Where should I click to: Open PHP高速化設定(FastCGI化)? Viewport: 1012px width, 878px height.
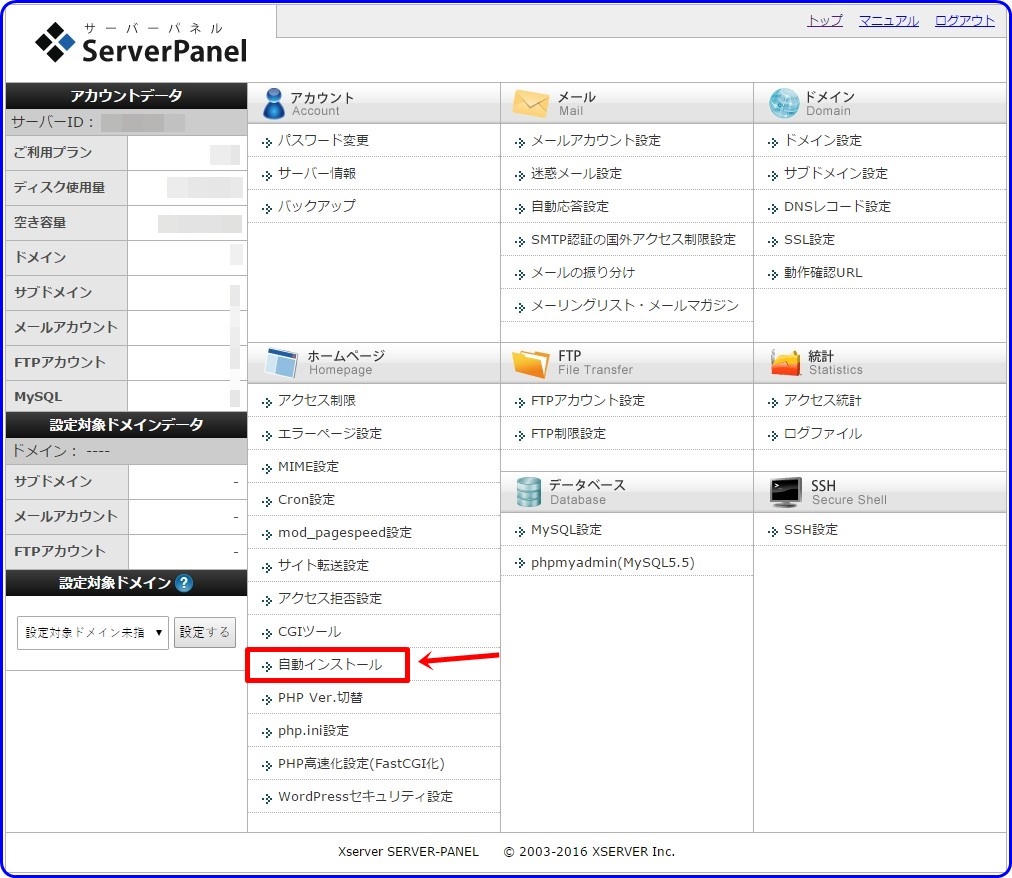point(361,762)
